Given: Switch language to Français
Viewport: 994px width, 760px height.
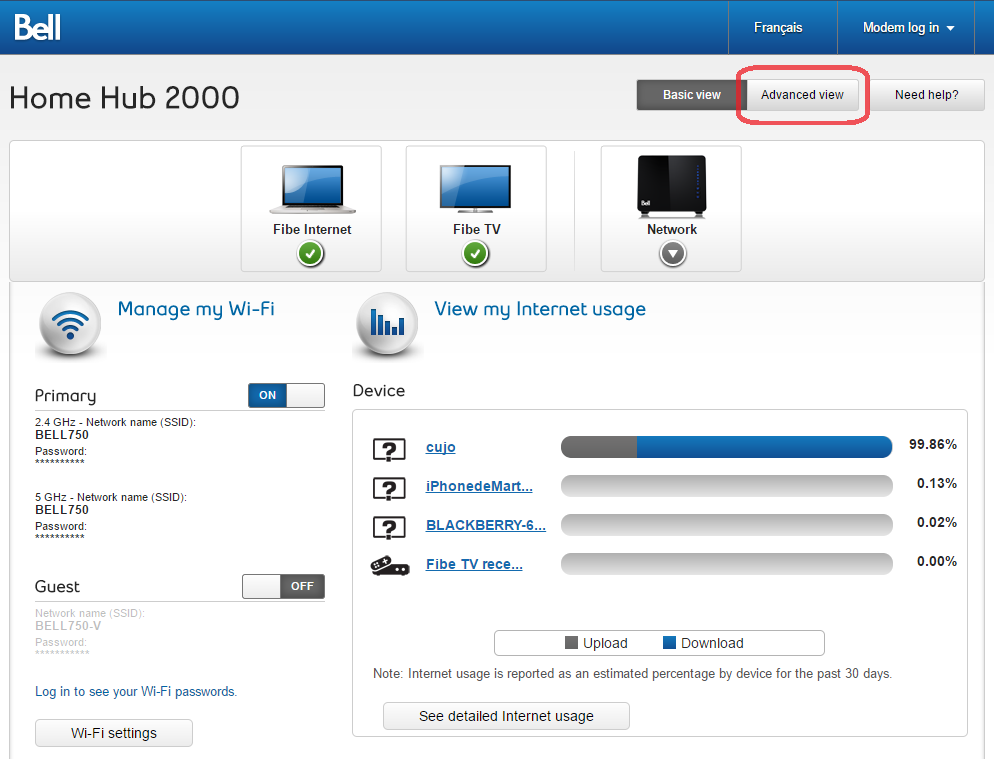Looking at the screenshot, I should [x=778, y=27].
